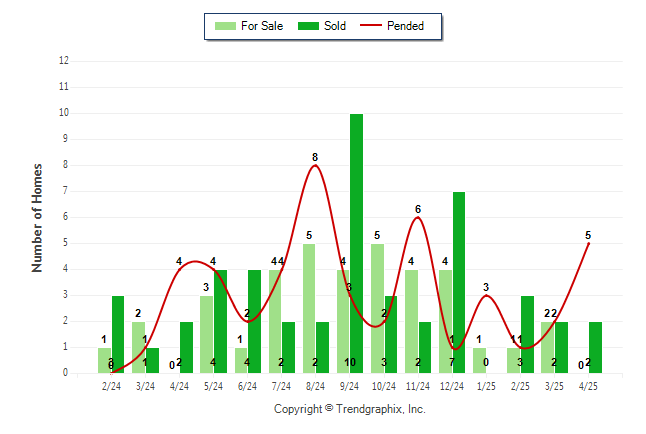
Task: Click the 5/24 x-axis label
Action: [x=213, y=386]
